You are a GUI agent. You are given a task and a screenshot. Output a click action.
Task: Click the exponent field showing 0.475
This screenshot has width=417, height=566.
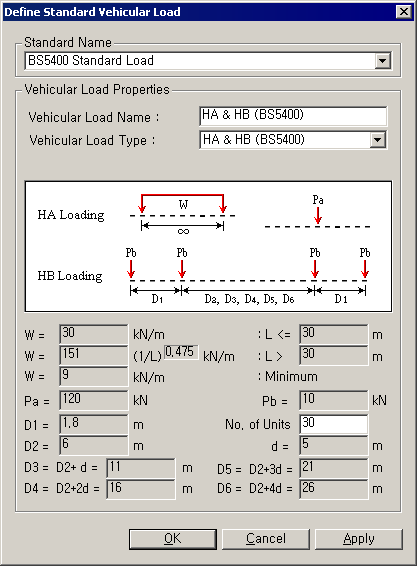pos(181,352)
